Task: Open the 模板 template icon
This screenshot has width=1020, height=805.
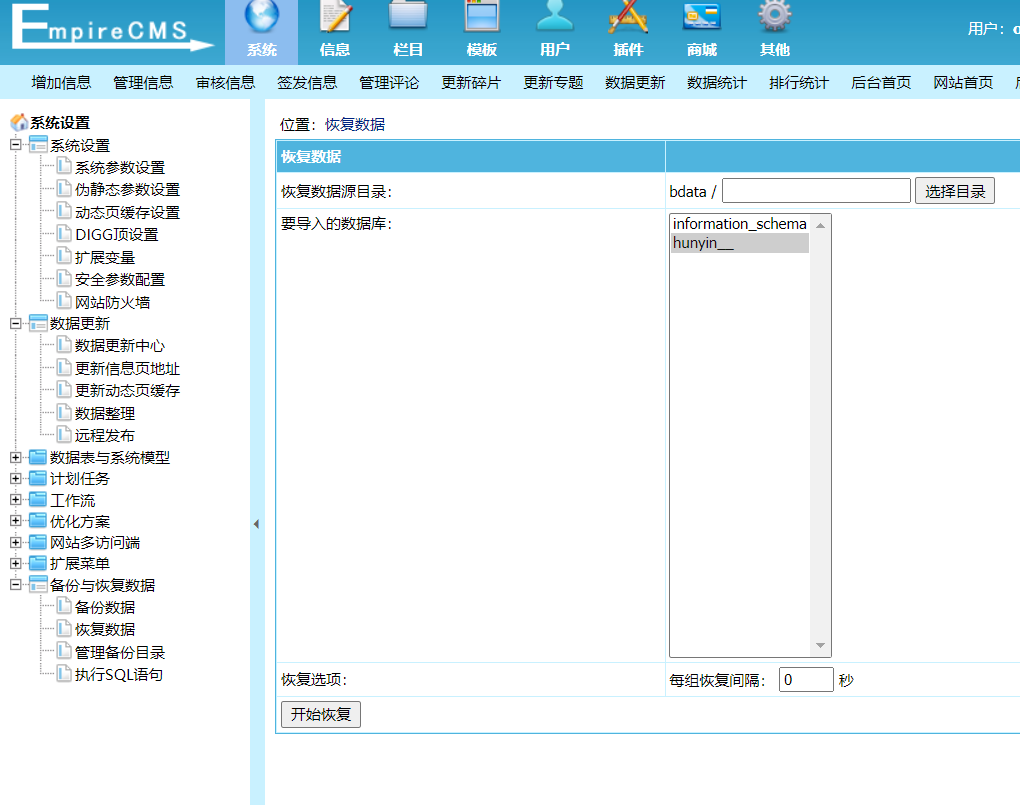Action: 482,18
